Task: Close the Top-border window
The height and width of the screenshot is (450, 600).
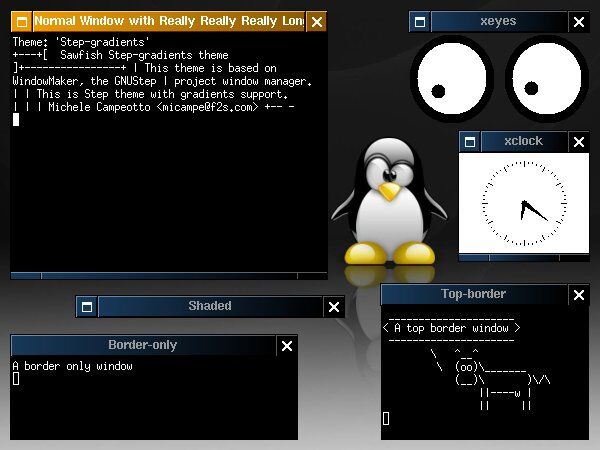Action: point(579,295)
